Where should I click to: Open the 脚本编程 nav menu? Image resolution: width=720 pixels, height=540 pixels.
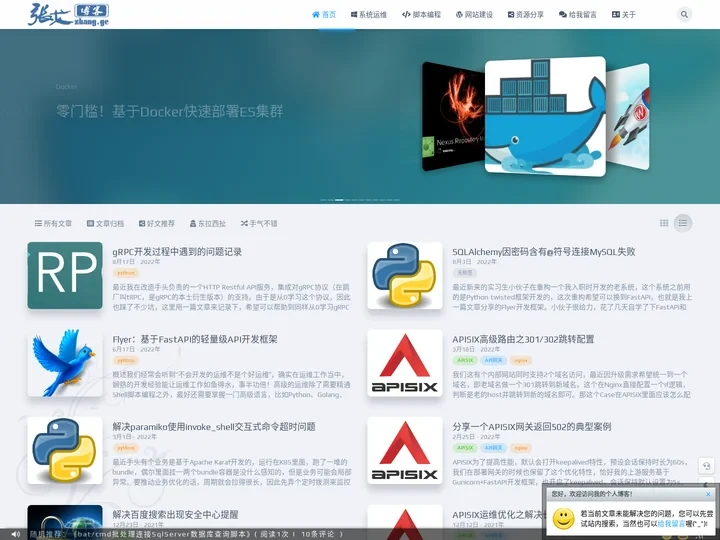pos(422,15)
